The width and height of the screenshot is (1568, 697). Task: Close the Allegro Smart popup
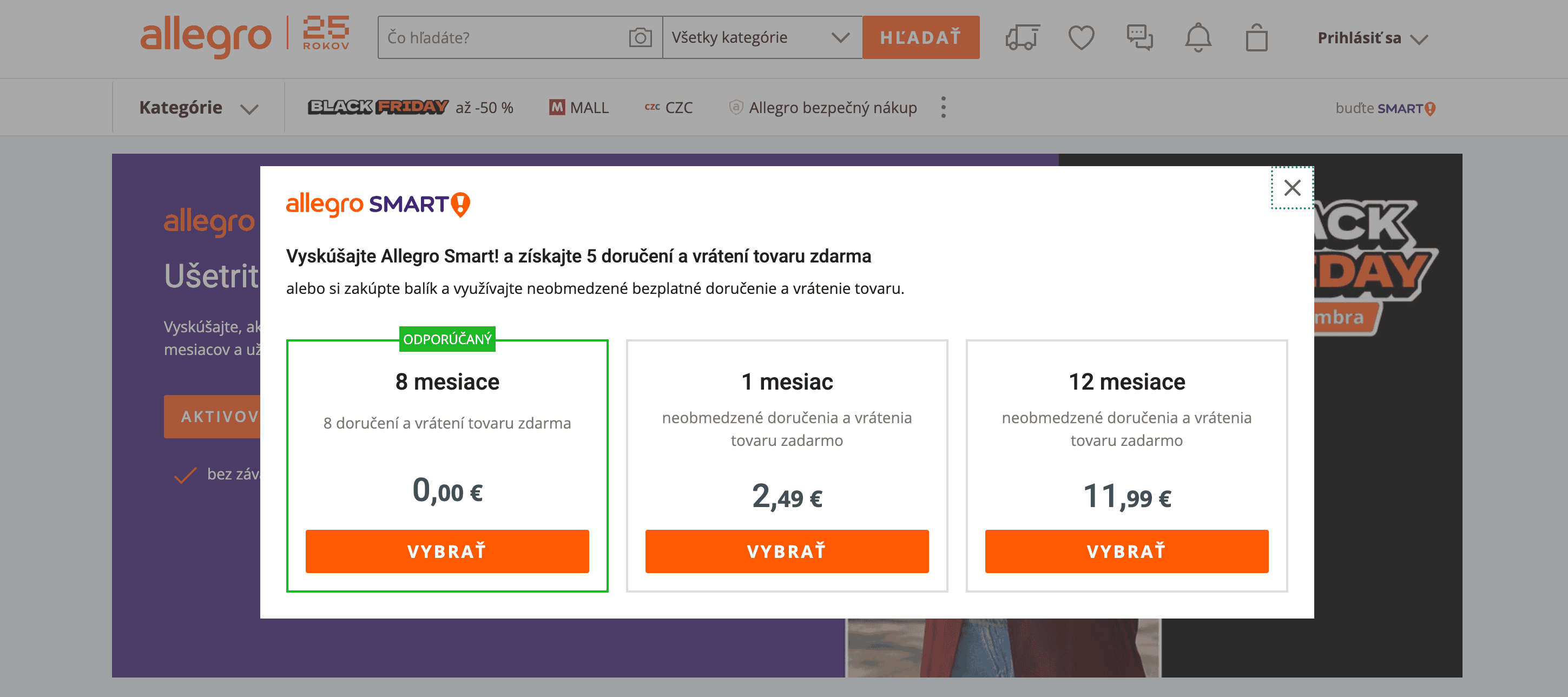coord(1292,187)
